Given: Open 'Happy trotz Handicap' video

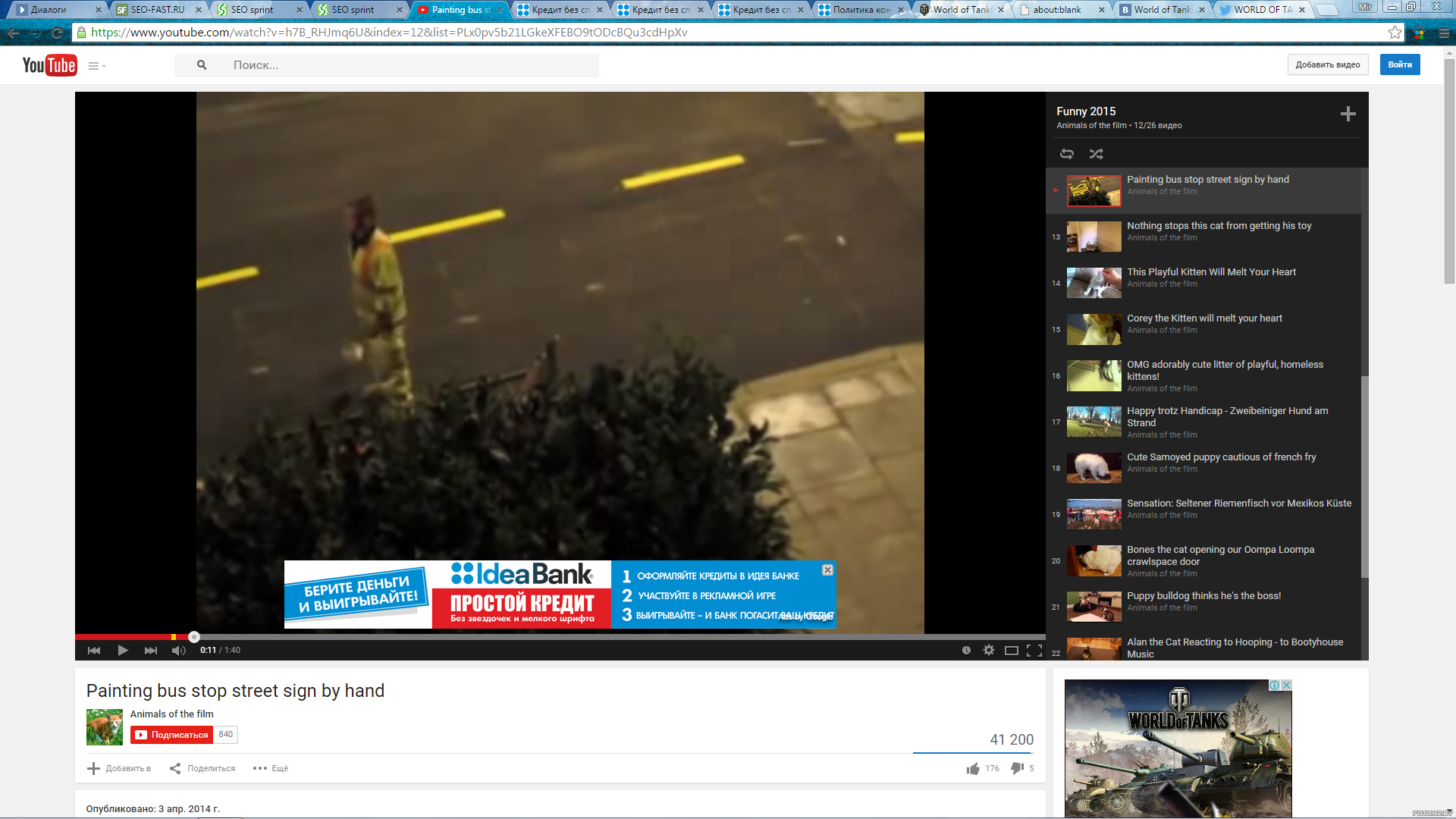Looking at the screenshot, I should [1228, 416].
